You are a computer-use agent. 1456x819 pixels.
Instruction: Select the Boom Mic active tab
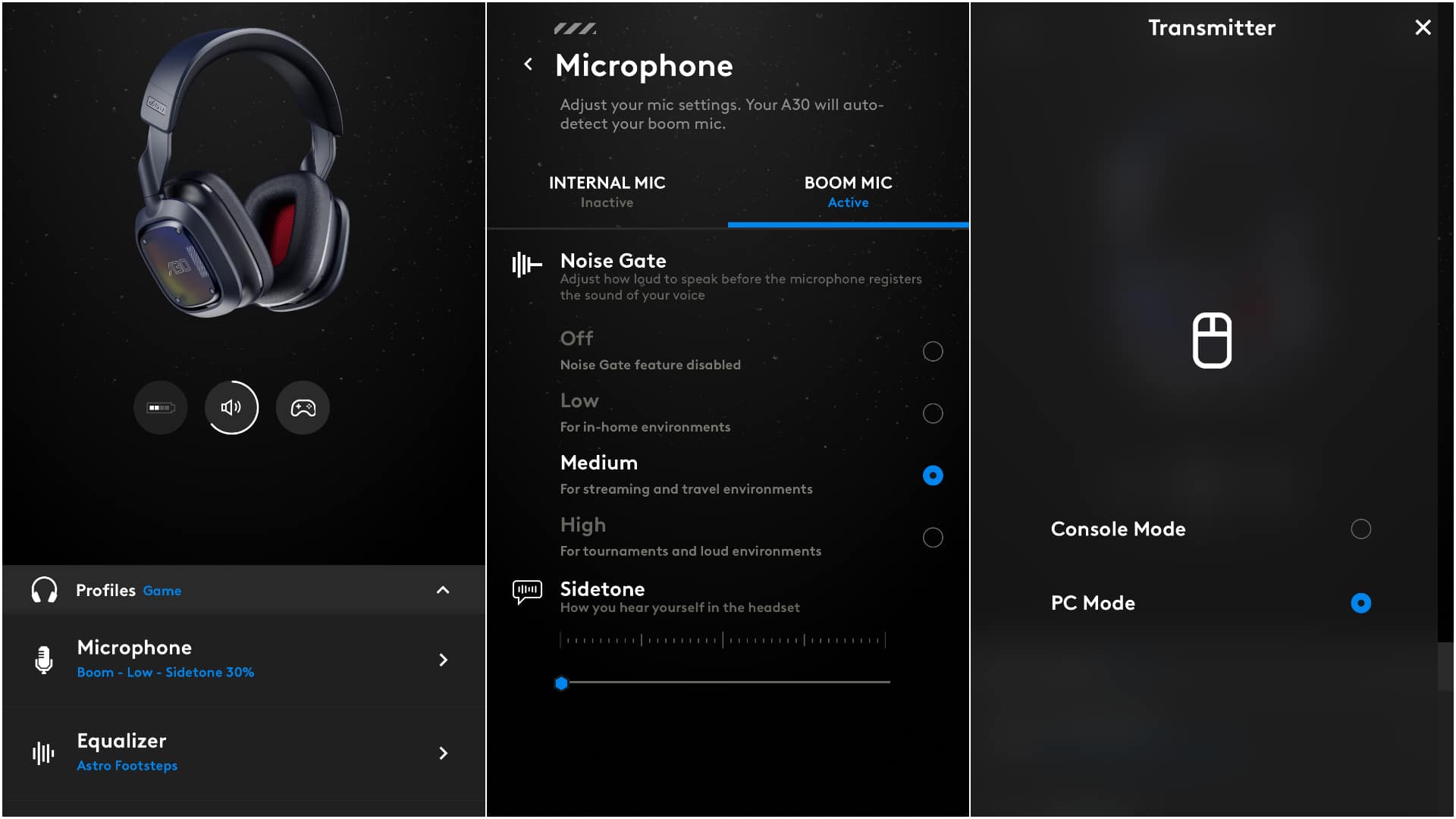coord(848,190)
